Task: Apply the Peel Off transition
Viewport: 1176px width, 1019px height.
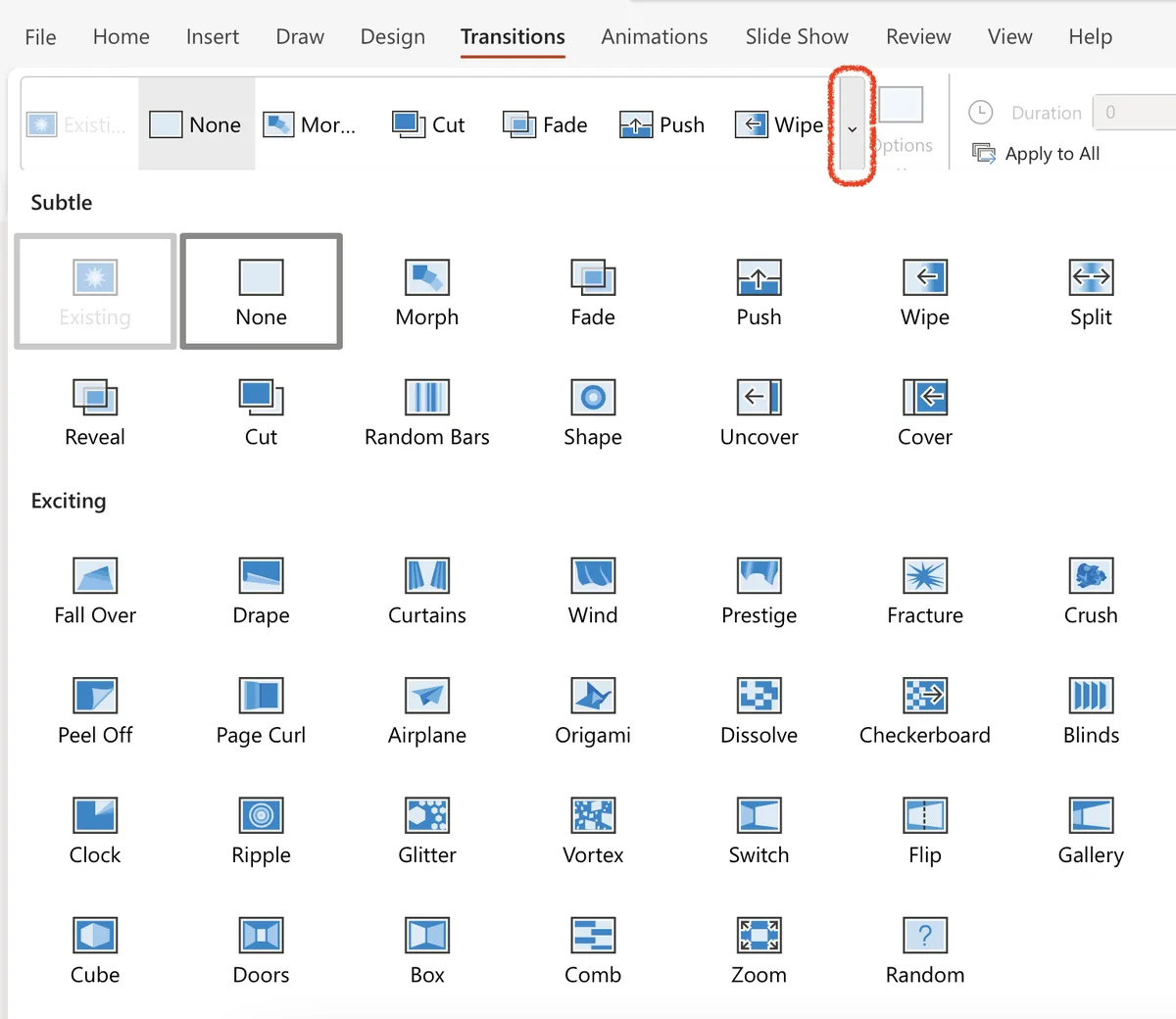Action: [95, 711]
